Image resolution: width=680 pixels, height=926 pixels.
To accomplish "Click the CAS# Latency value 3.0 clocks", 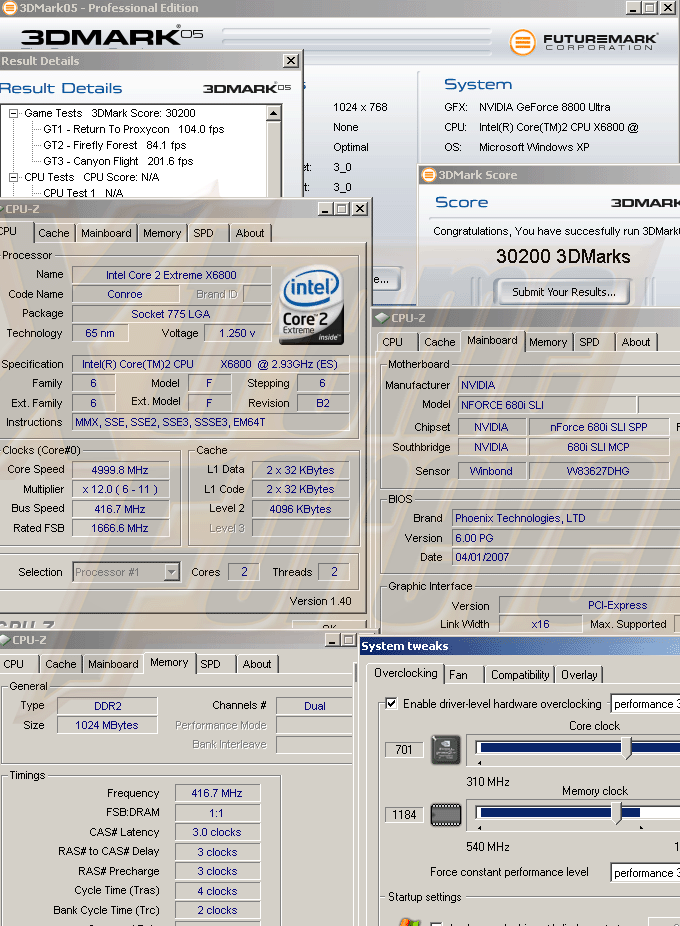I will point(217,832).
